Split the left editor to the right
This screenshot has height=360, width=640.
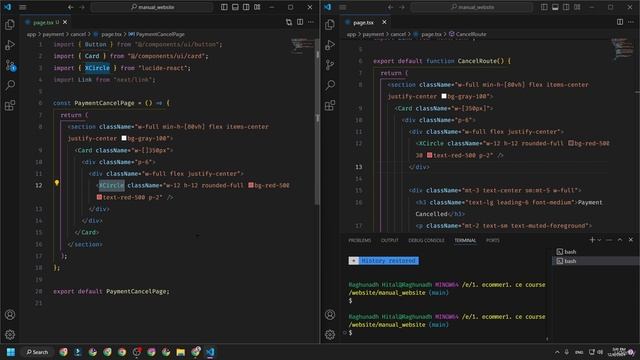[300, 22]
